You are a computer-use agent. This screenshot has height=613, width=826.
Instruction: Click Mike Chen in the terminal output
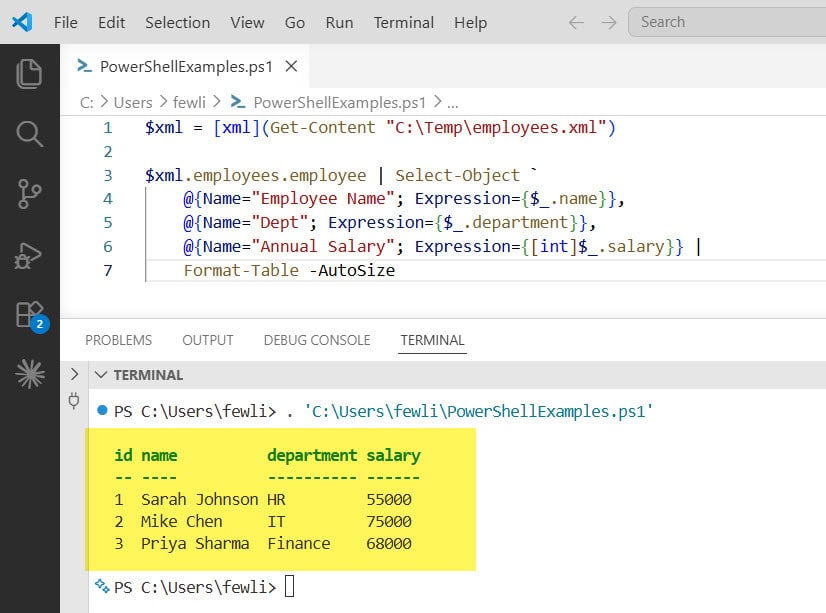(x=182, y=521)
